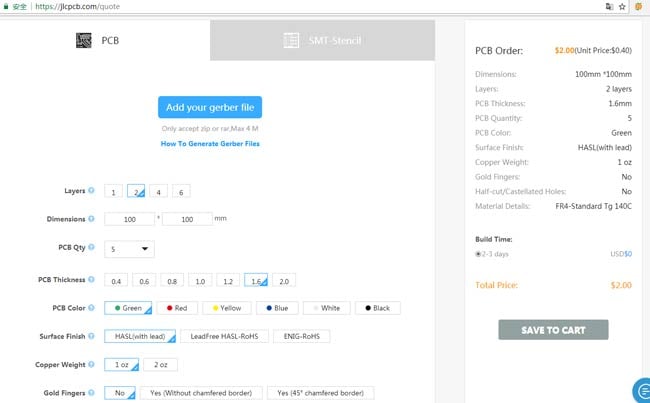Switch to the PCB tab
The height and width of the screenshot is (403, 650).
point(105,41)
